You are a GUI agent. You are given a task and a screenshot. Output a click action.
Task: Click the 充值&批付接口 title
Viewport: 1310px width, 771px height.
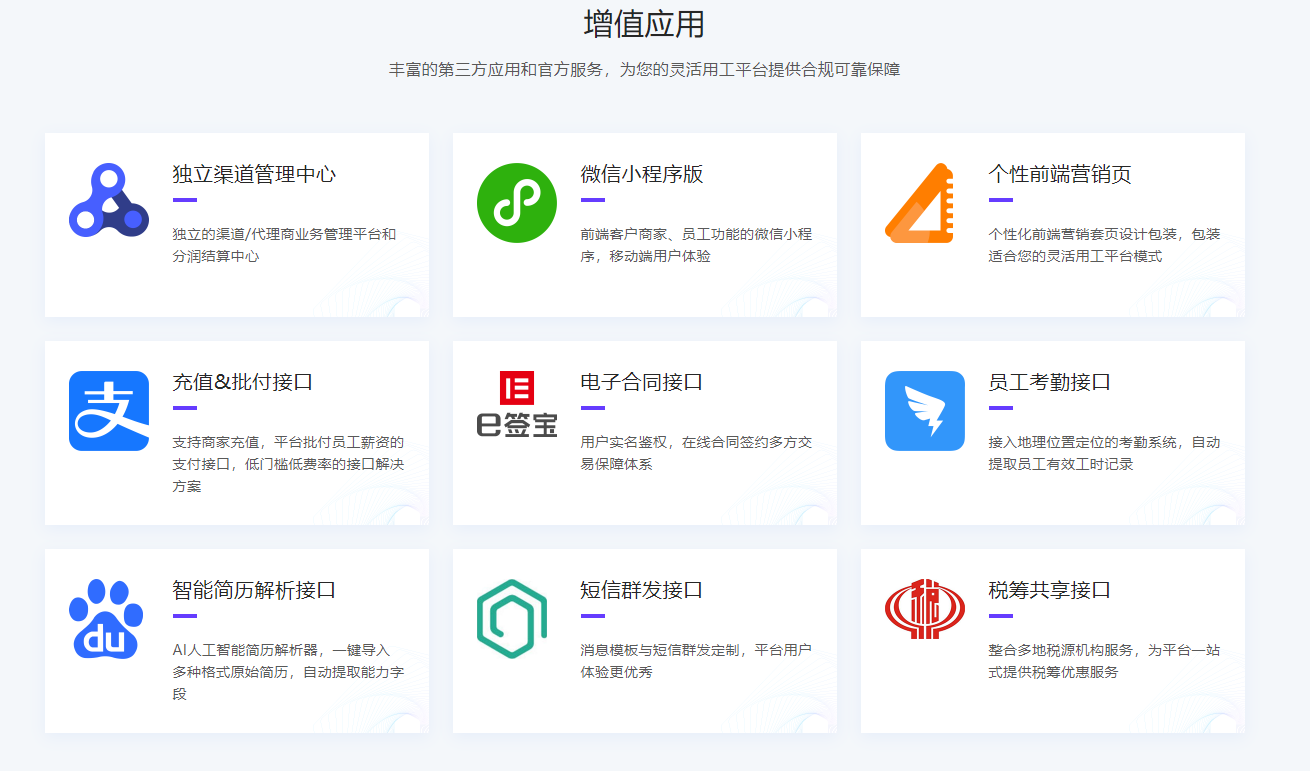(x=243, y=382)
